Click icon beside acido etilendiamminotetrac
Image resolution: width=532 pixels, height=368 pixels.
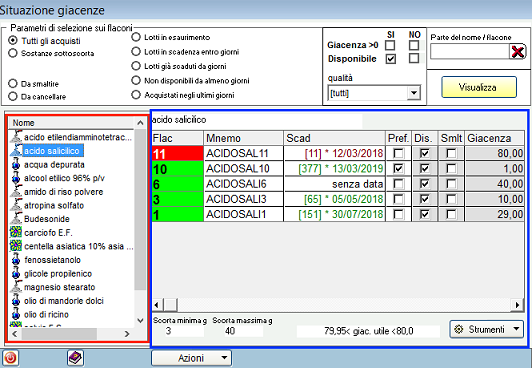coord(16,137)
